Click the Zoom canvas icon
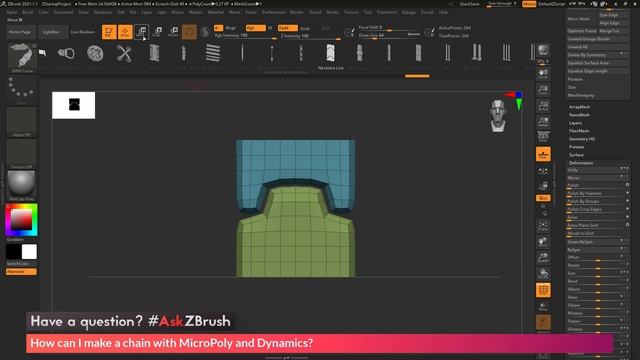 point(543,90)
